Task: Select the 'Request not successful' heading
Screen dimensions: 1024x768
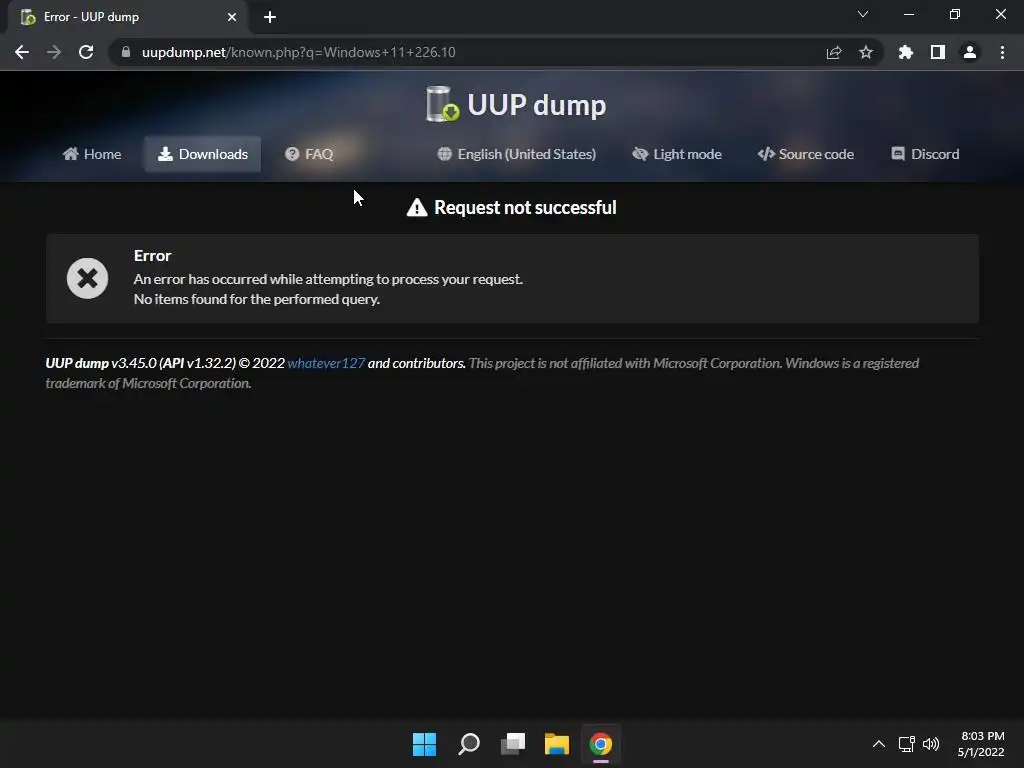Action: (525, 208)
